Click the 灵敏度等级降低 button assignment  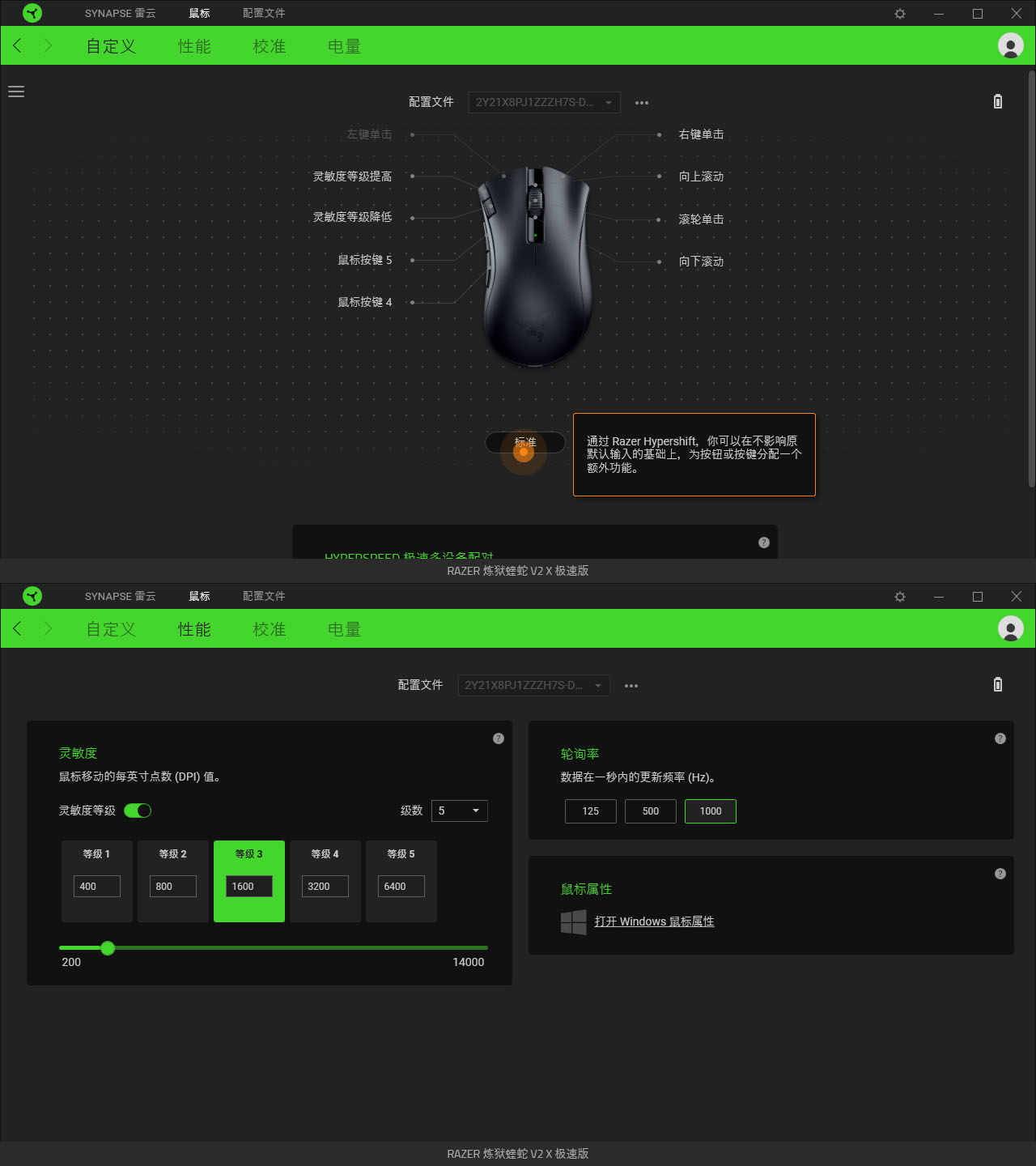(352, 217)
